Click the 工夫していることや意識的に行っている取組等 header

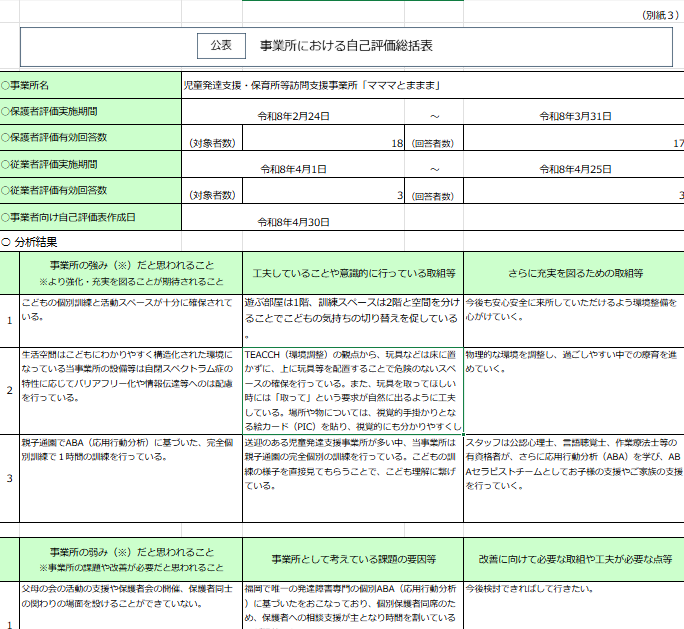click(x=353, y=272)
